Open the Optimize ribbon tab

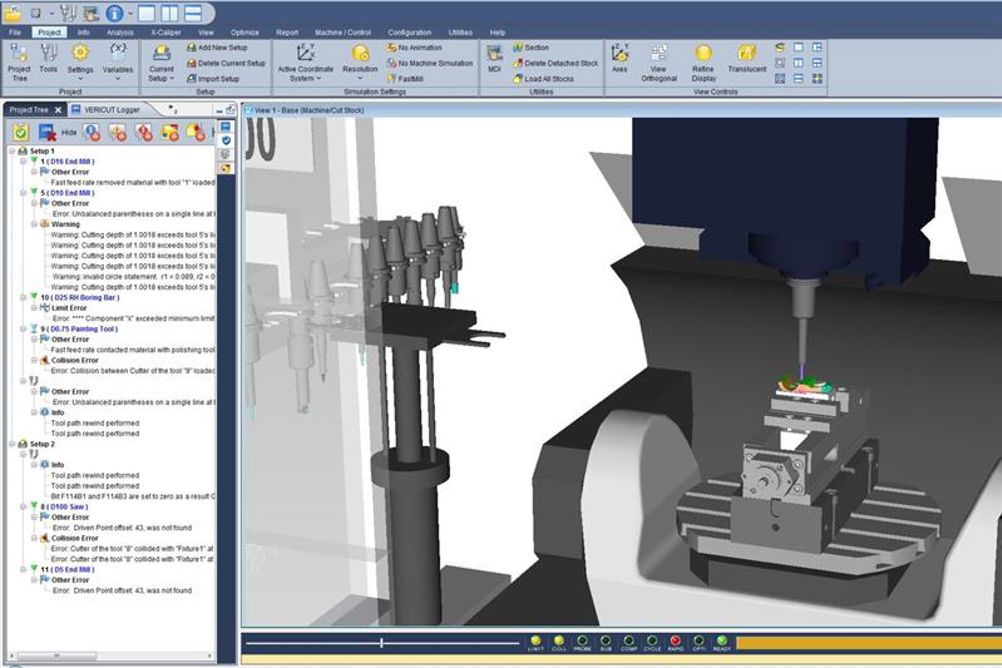[x=245, y=32]
